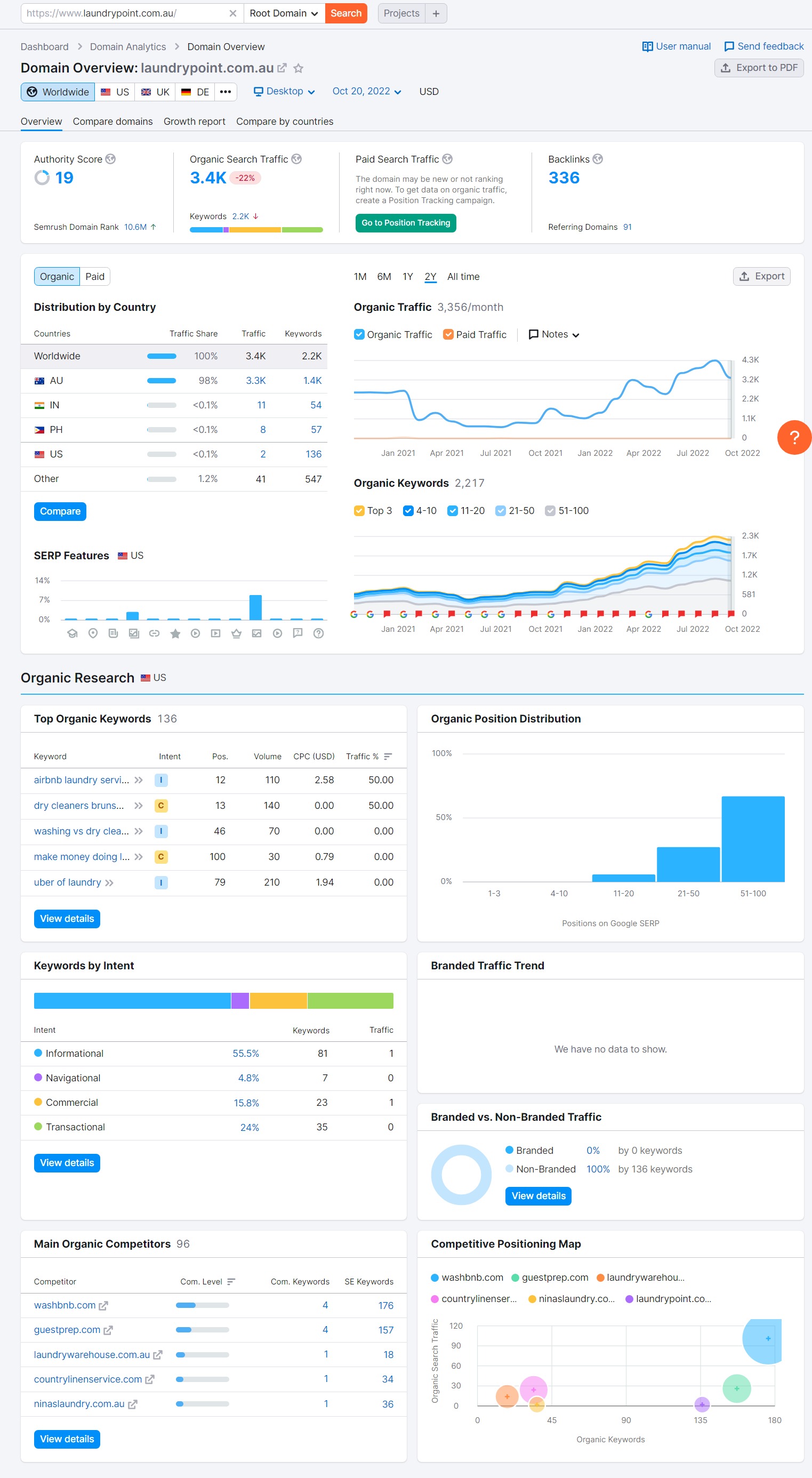This screenshot has width=812, height=1478.
Task: Click the Organic Search Traffic info icon
Action: coord(296,159)
